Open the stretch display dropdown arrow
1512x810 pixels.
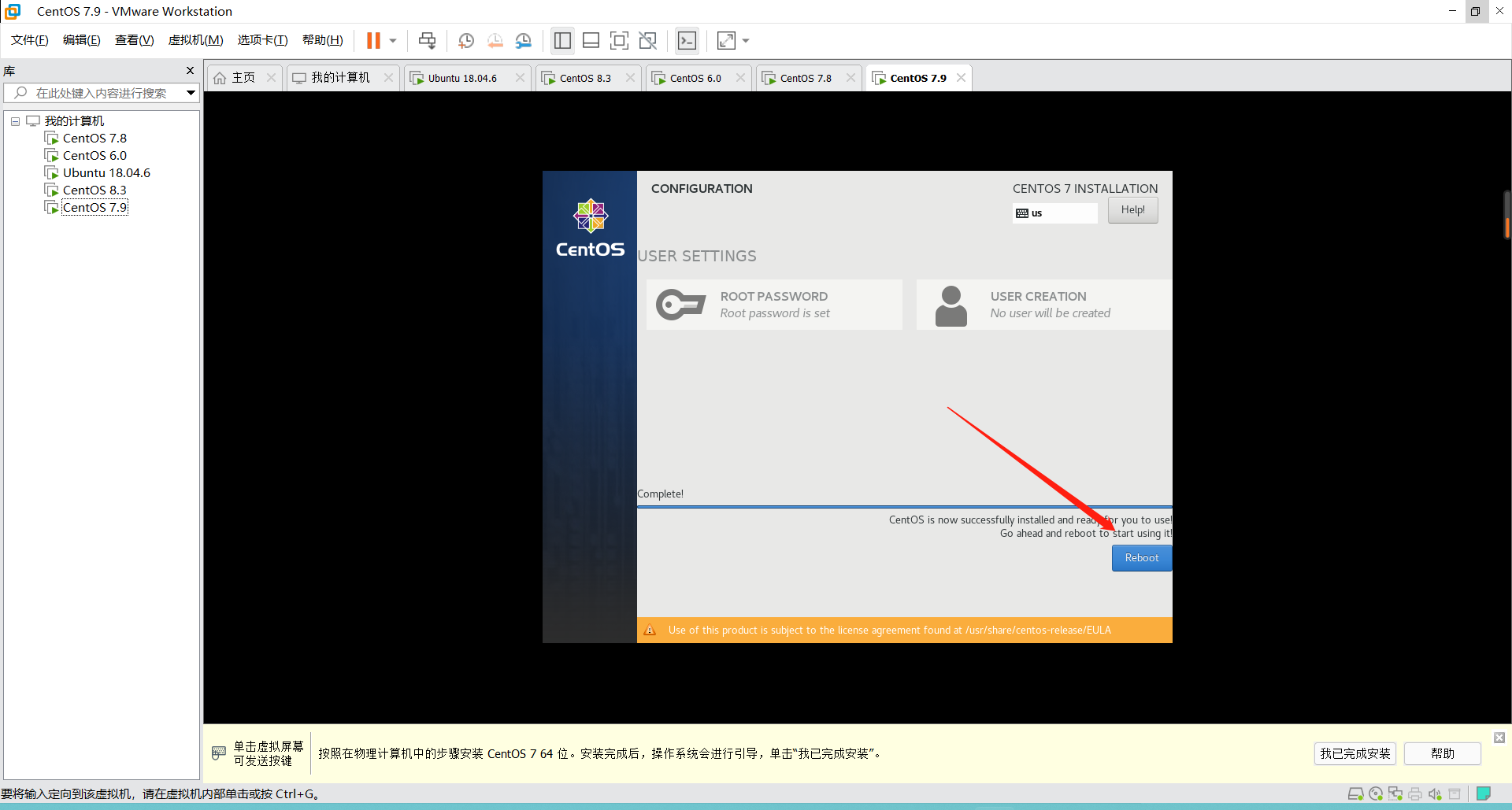point(746,40)
